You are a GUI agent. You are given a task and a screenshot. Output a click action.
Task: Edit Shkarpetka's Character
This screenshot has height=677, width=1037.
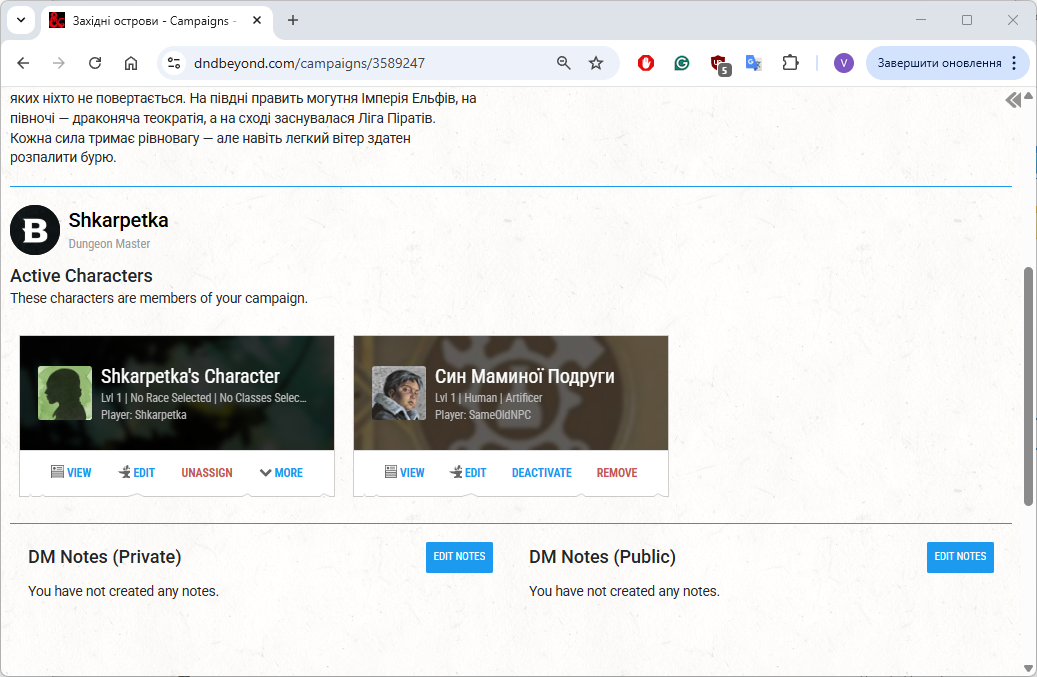tap(136, 473)
